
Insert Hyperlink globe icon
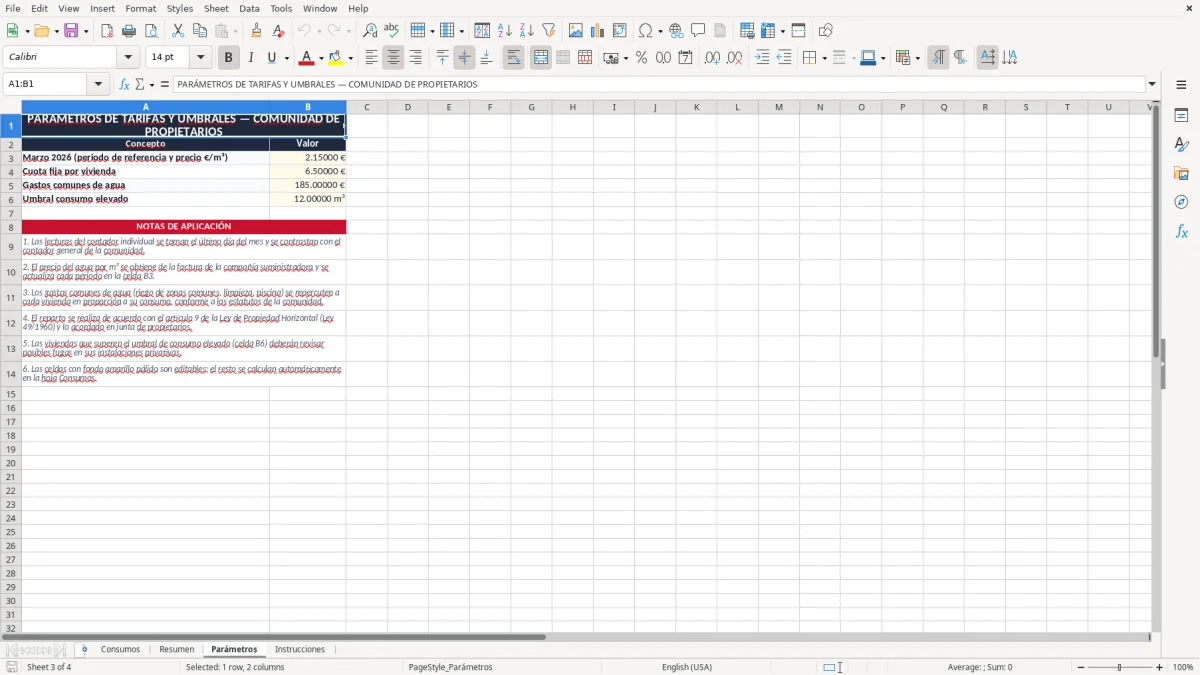click(x=676, y=31)
